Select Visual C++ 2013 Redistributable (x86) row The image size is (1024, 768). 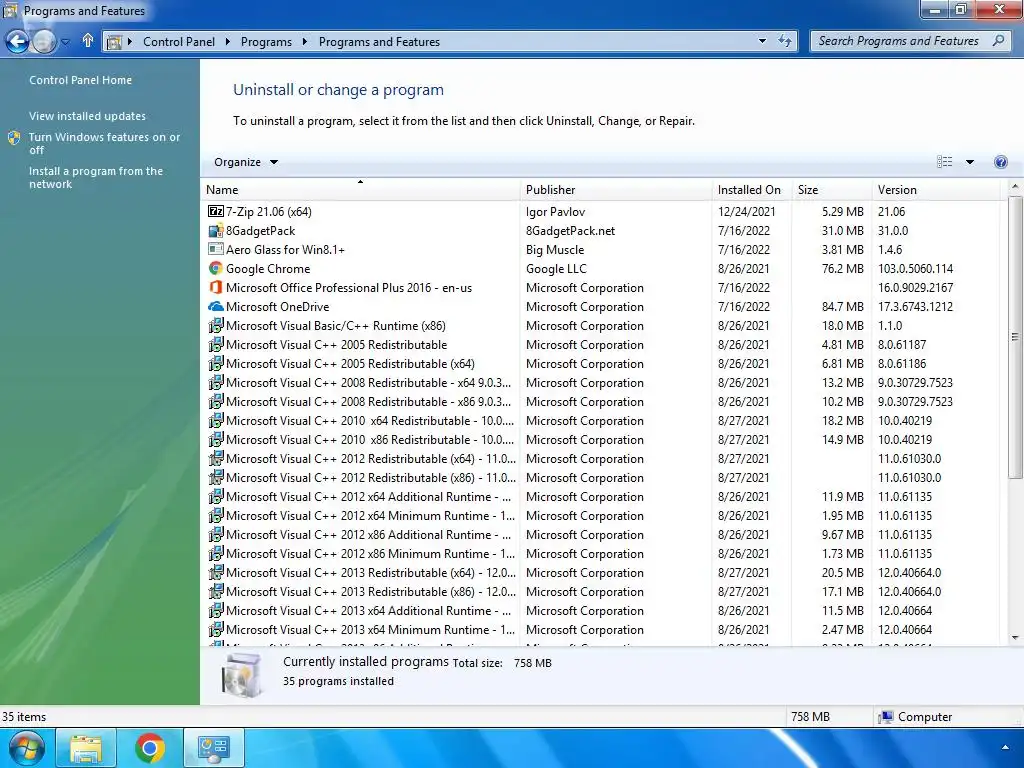pyautogui.click(x=602, y=591)
